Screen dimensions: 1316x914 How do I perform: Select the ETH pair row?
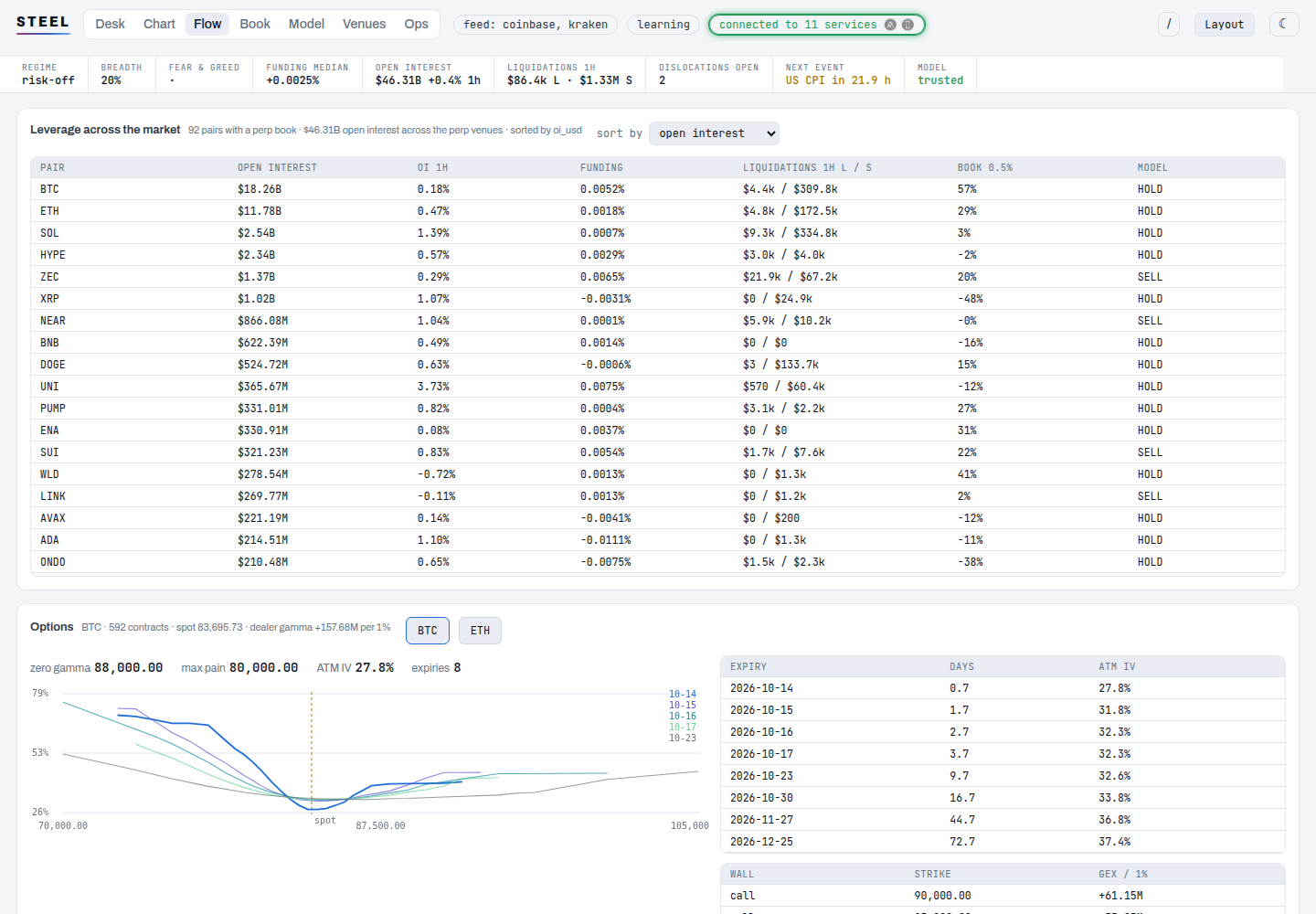(658, 211)
